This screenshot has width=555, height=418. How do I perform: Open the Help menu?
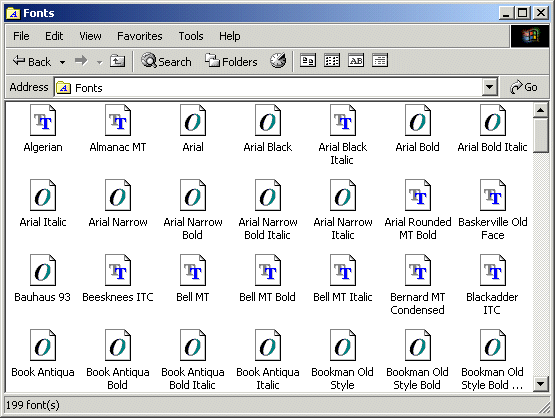[229, 36]
